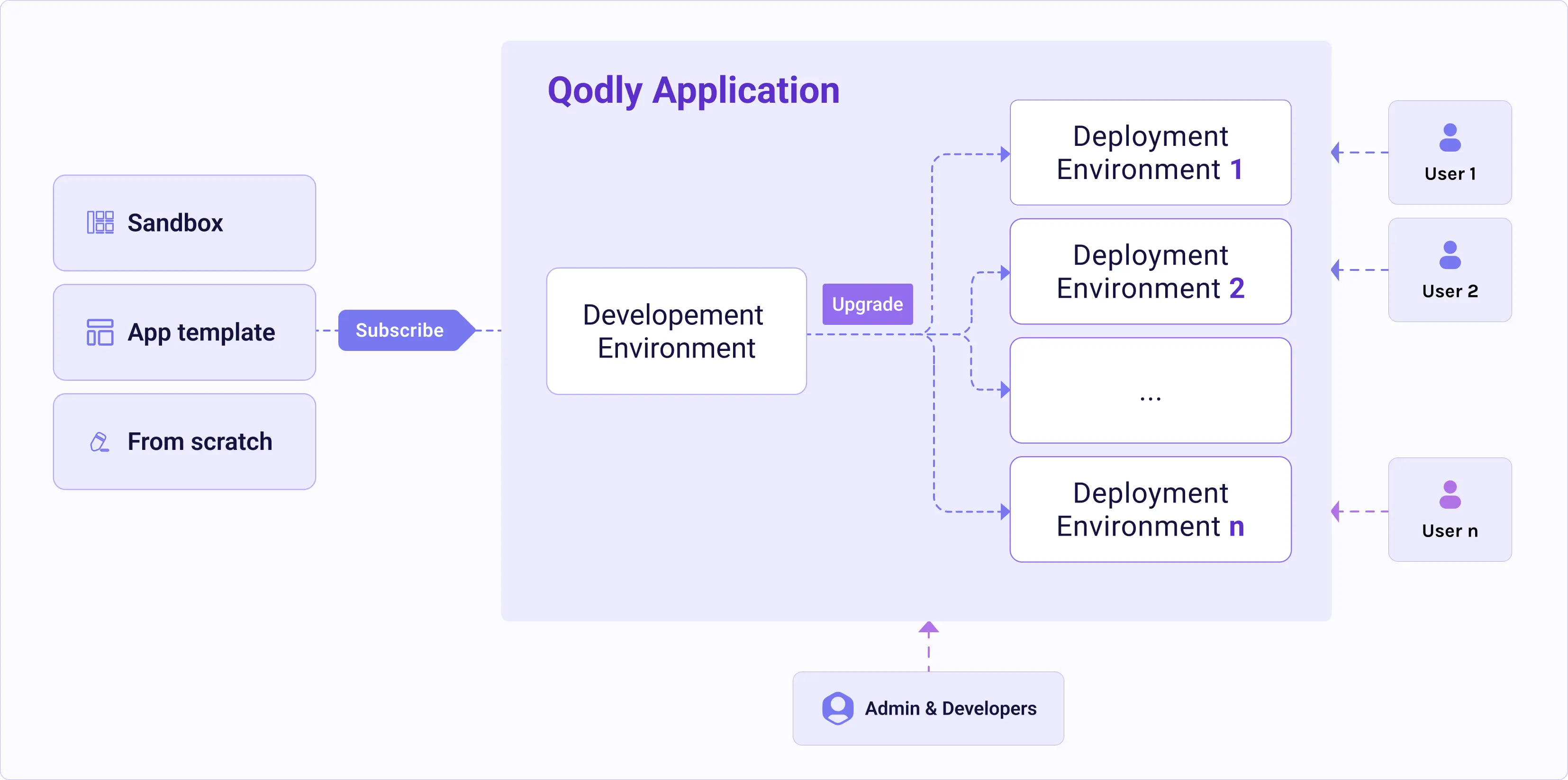Click the User n text label
The width and height of the screenshot is (1568, 780).
pyautogui.click(x=1450, y=531)
